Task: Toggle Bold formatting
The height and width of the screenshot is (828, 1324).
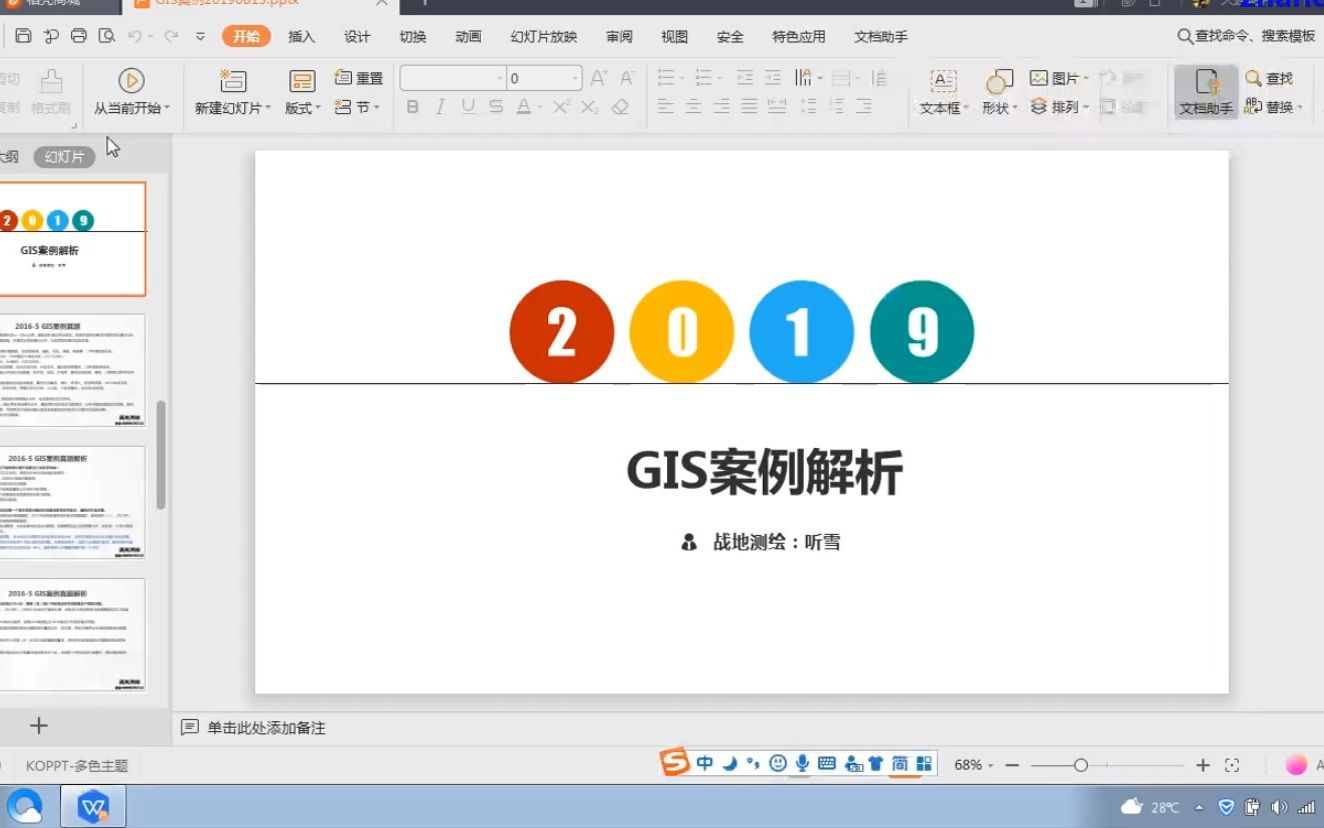Action: click(x=412, y=107)
